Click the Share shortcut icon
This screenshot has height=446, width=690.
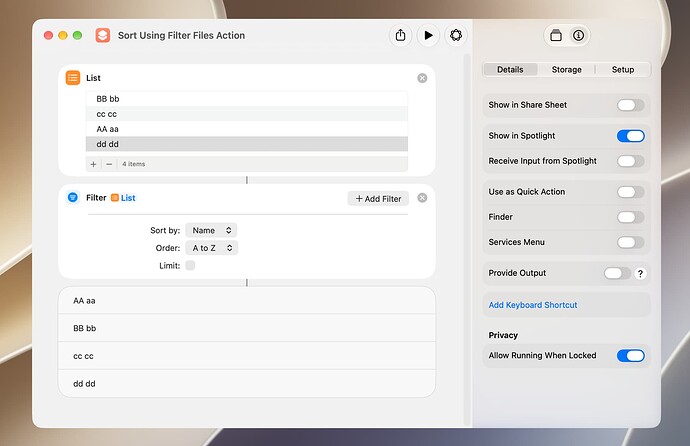coord(400,35)
